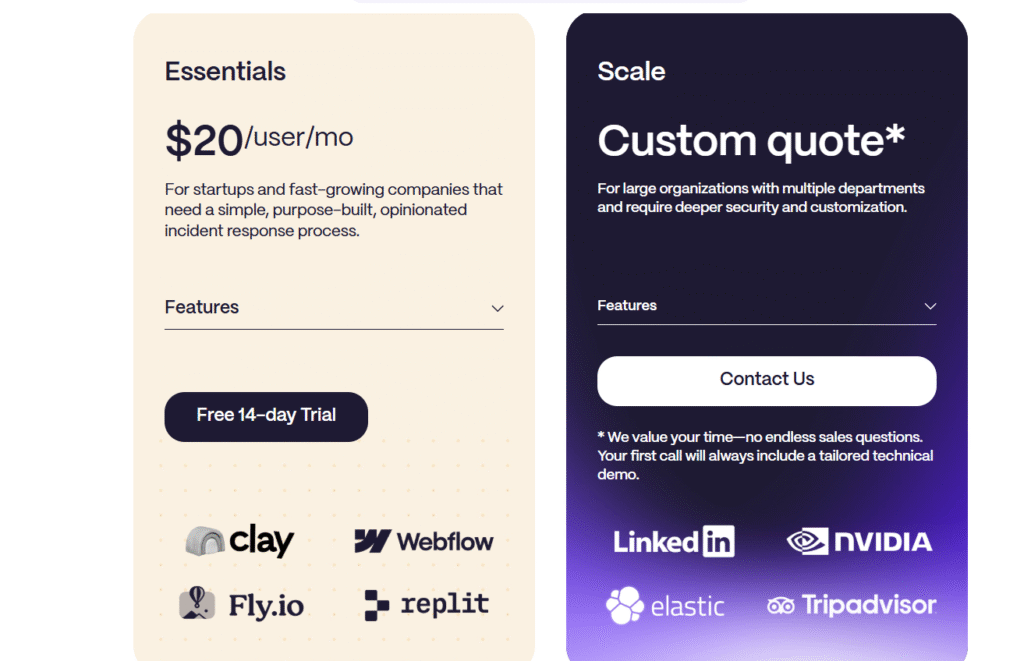Click the $20/user/mo price text
1024x661 pixels.
coord(259,140)
